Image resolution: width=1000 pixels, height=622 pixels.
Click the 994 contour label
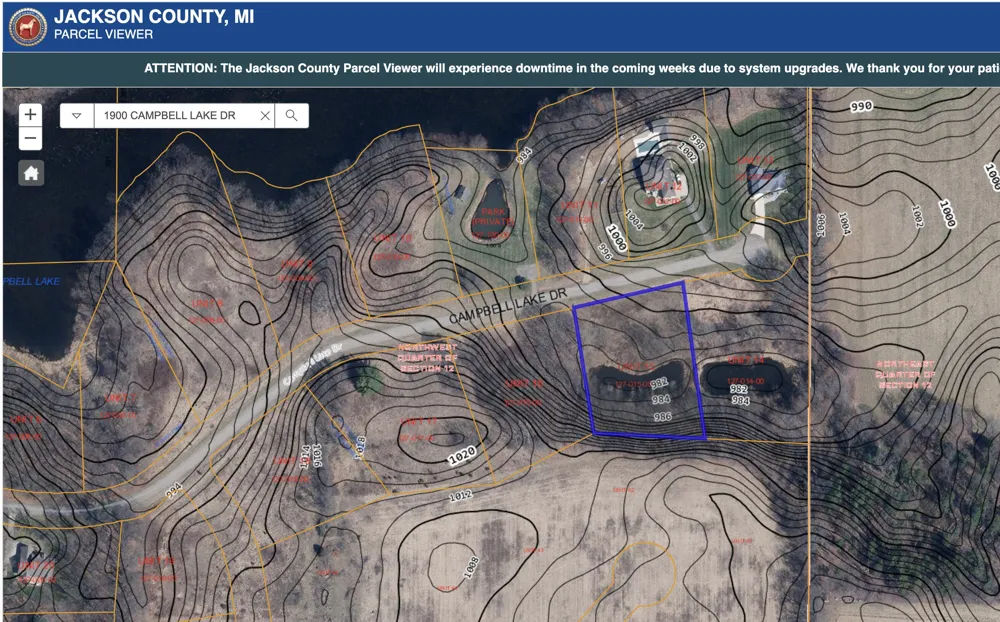tap(173, 490)
